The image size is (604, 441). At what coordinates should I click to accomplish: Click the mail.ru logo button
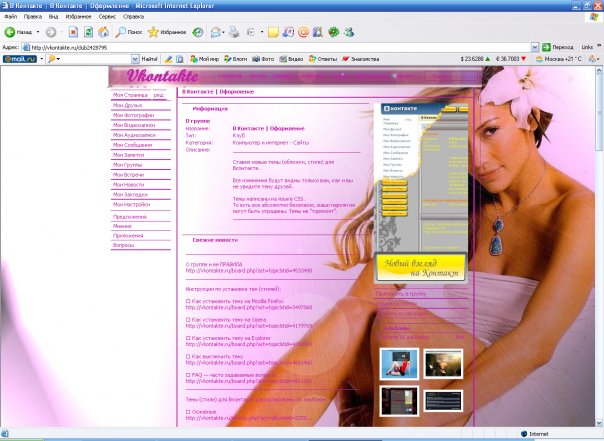pos(20,59)
